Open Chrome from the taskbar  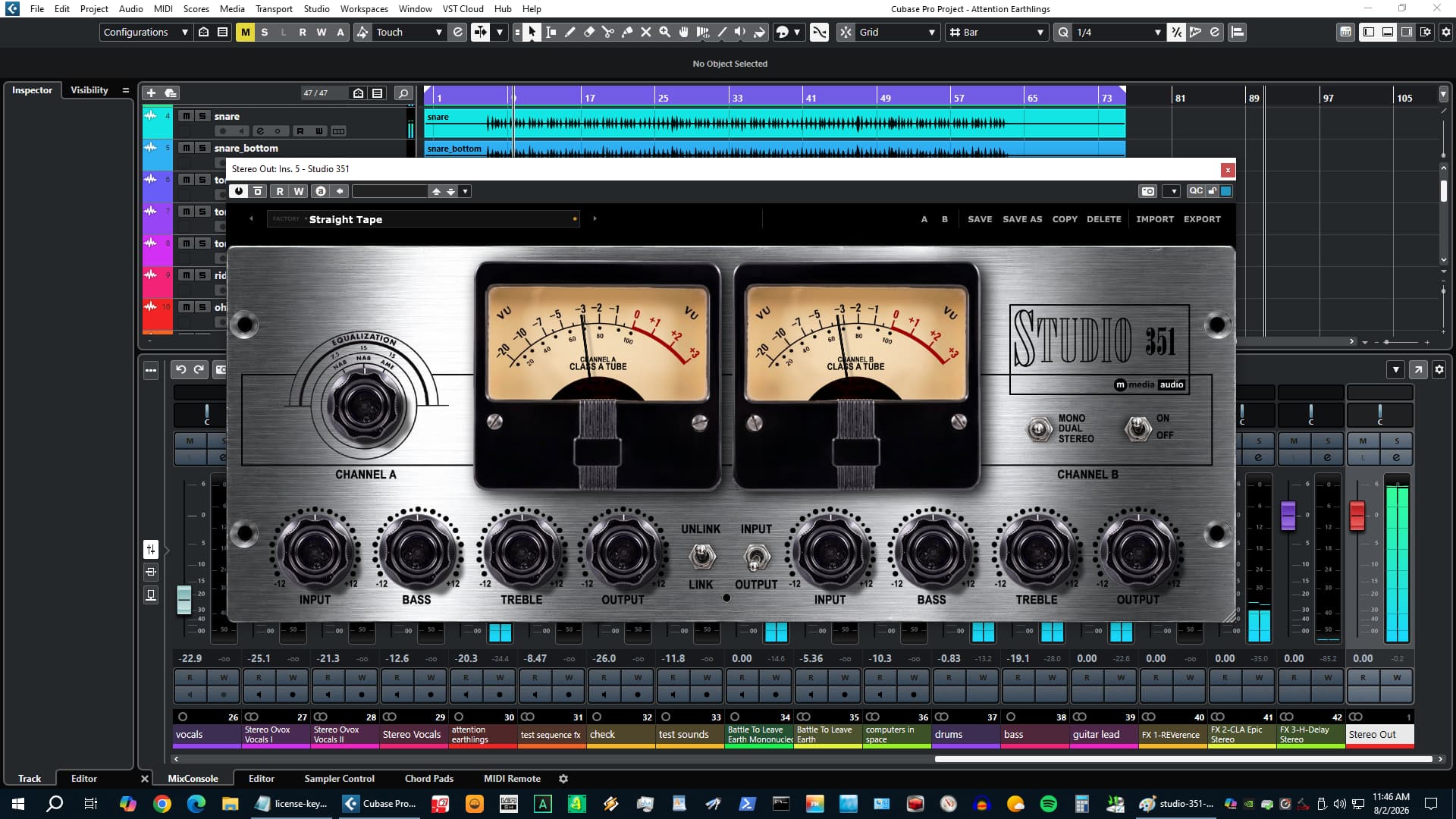pos(162,804)
